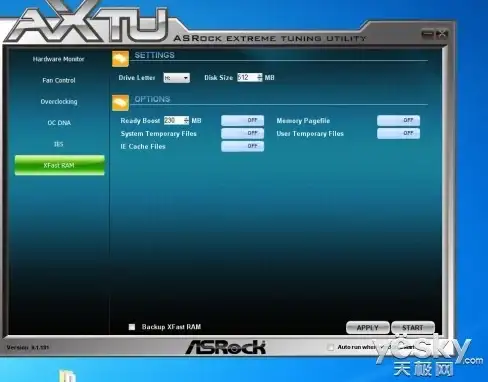Minimize the AXTU utility window
This screenshot has height=382, width=488.
coord(428,34)
